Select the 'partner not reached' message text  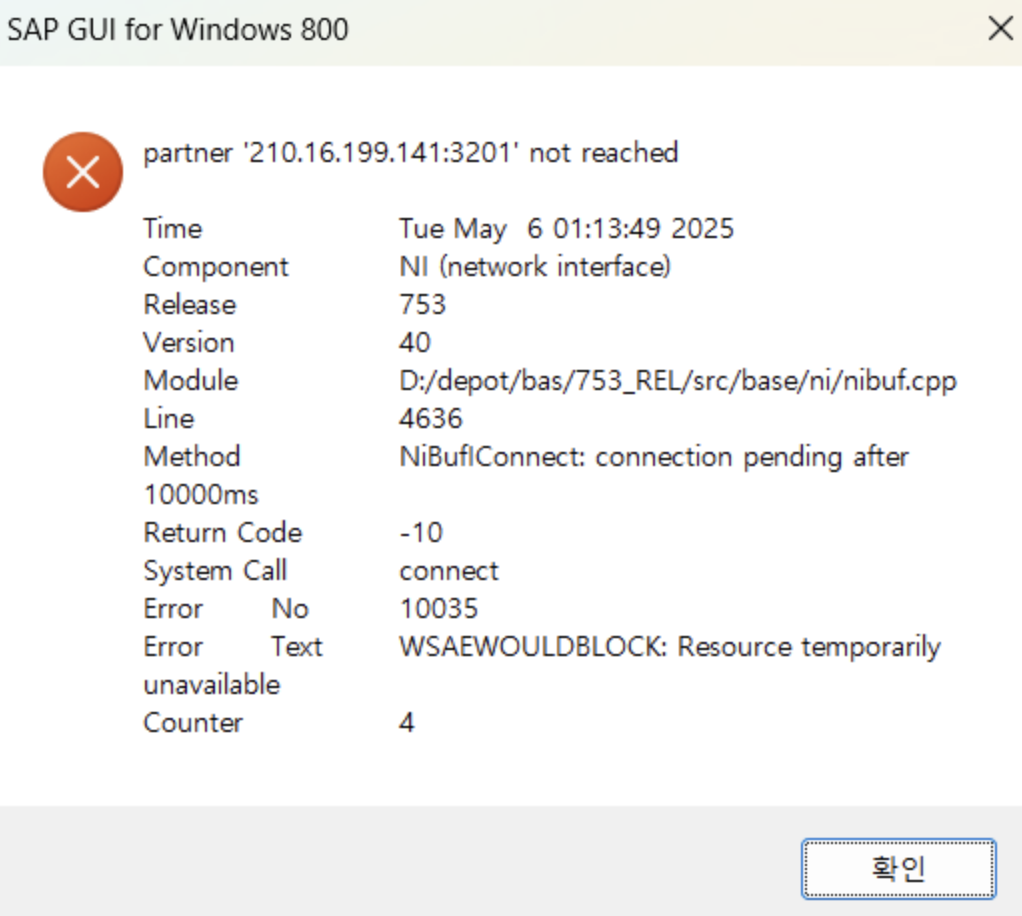411,153
